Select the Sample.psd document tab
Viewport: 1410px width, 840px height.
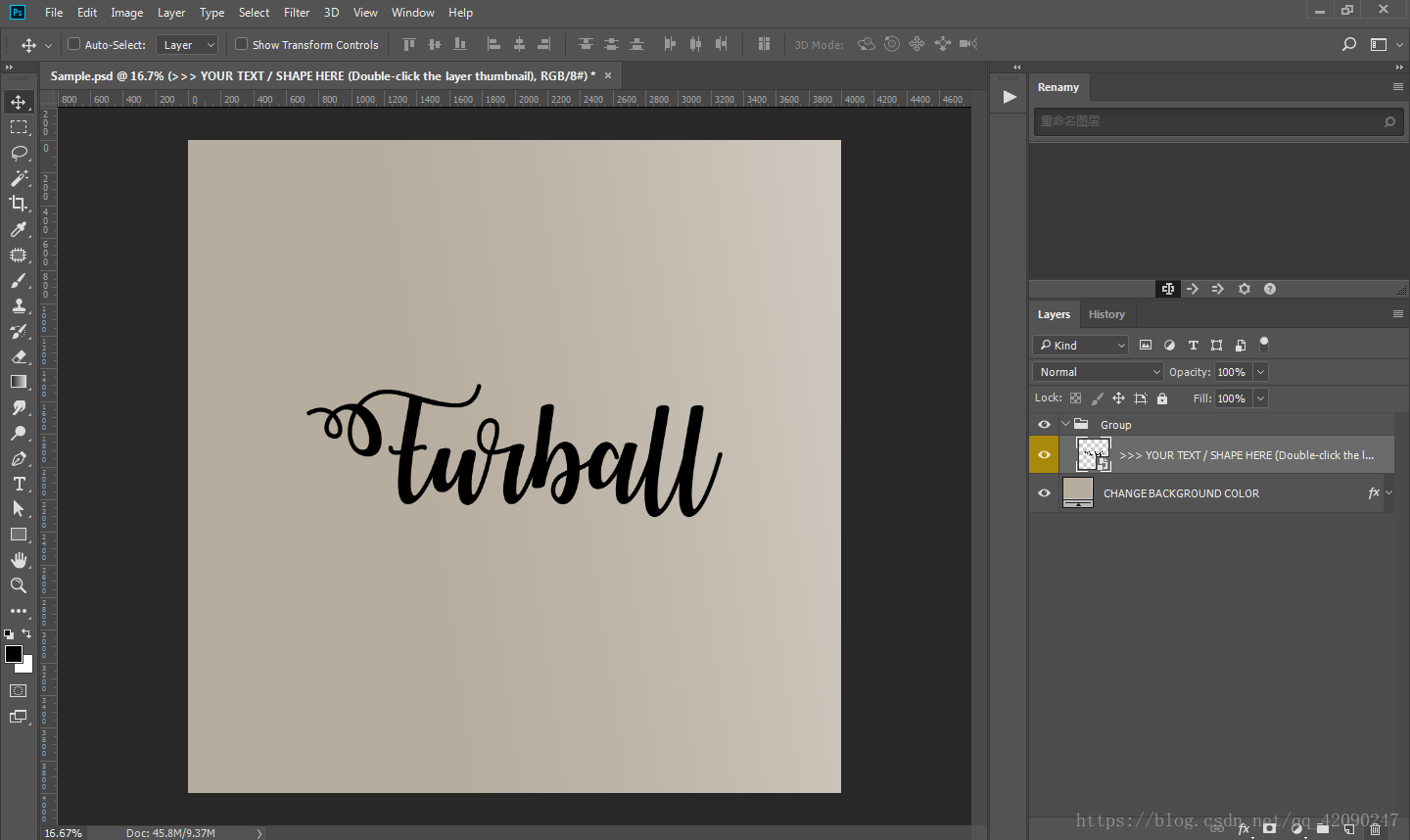pos(323,75)
